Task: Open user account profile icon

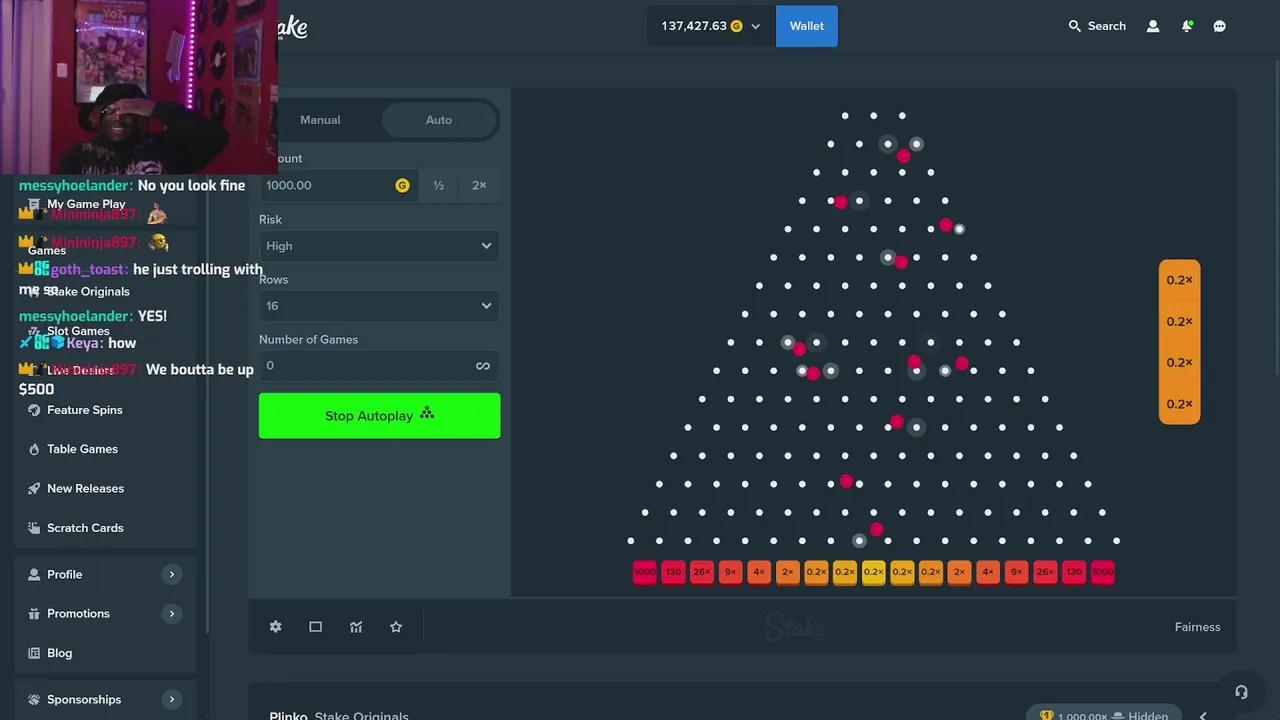Action: (1153, 26)
